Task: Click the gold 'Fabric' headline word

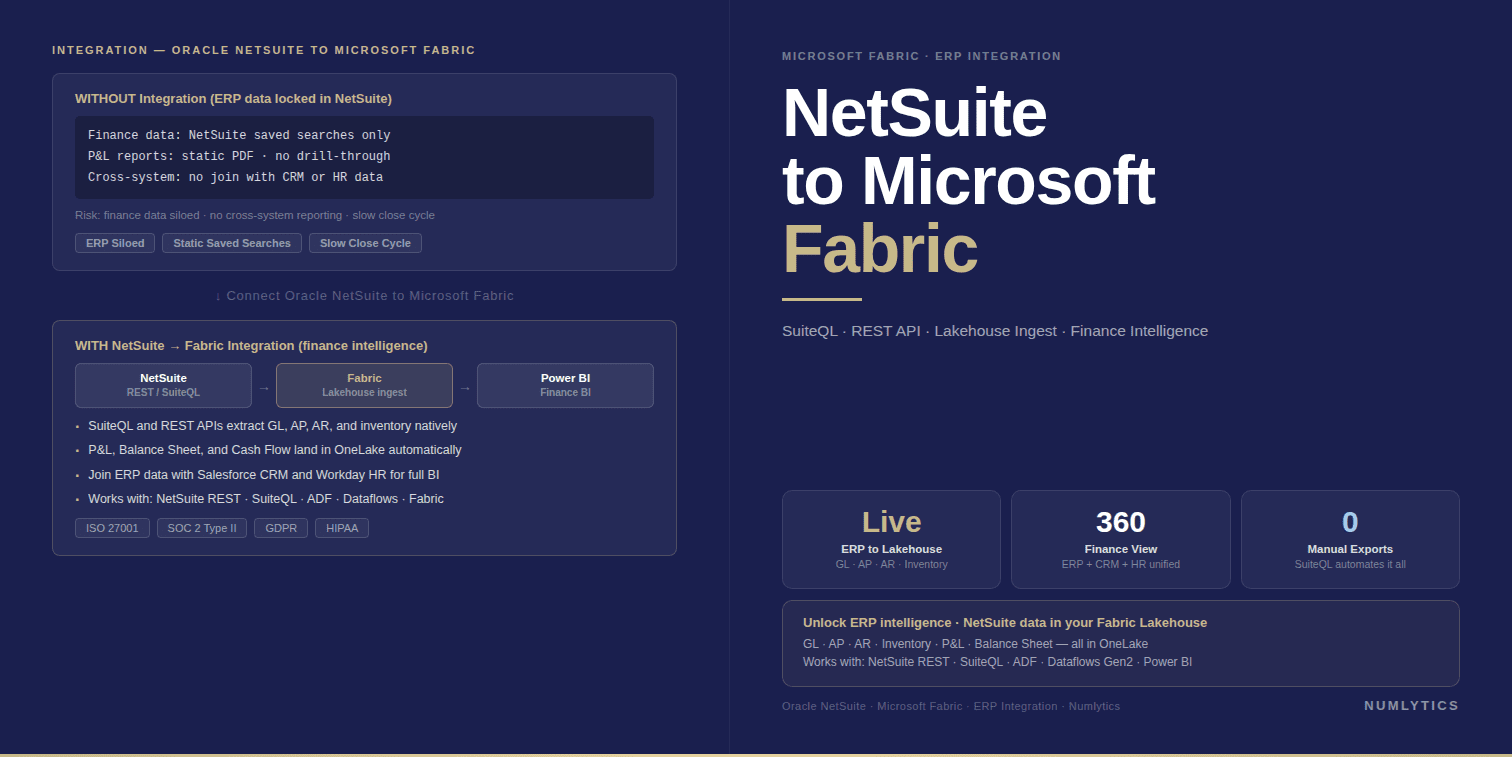Action: coord(880,249)
